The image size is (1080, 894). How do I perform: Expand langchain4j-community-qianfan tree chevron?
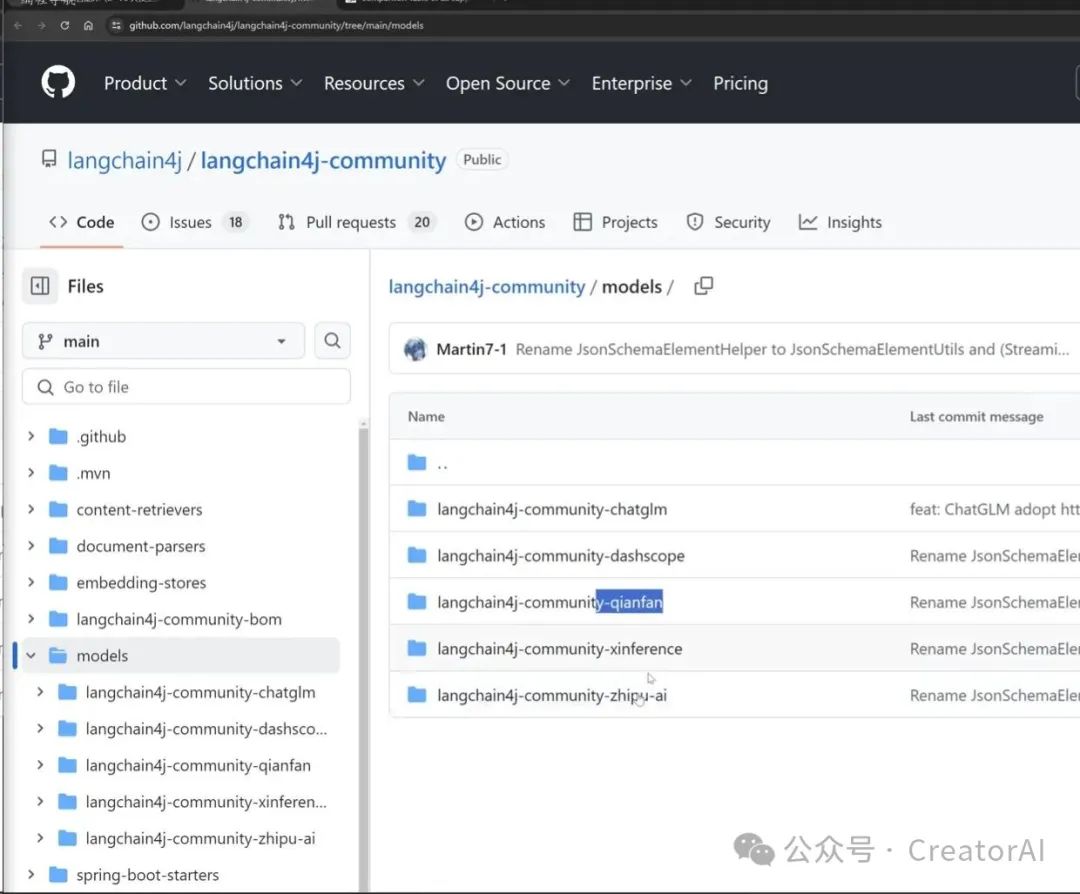click(x=40, y=765)
